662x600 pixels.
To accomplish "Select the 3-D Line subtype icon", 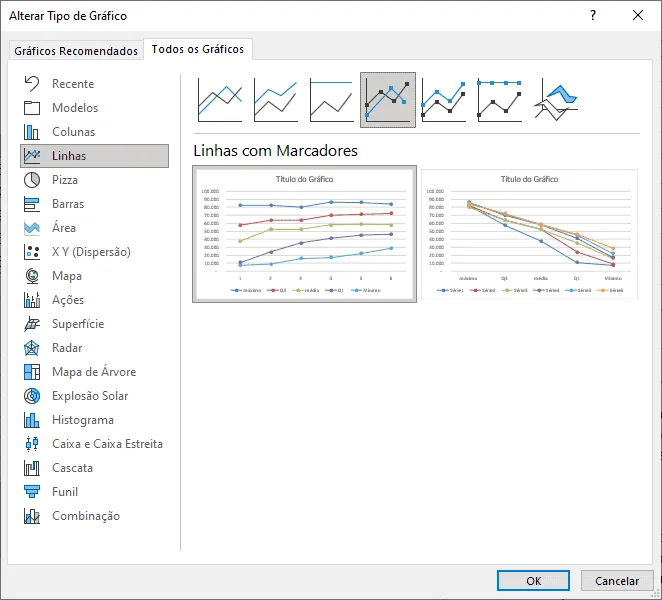I will coord(555,100).
